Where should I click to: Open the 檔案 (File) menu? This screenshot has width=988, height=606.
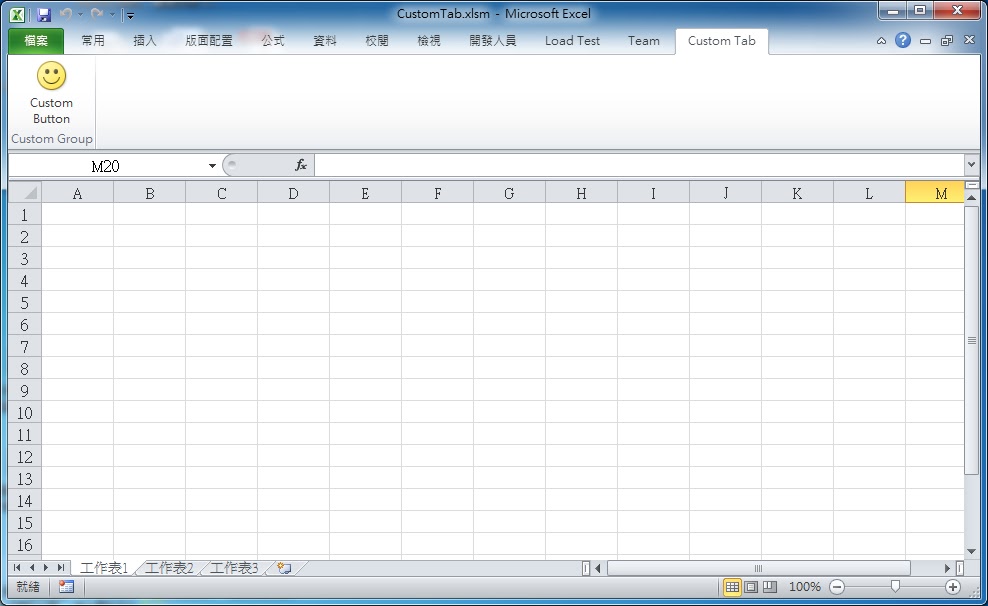[x=36, y=40]
